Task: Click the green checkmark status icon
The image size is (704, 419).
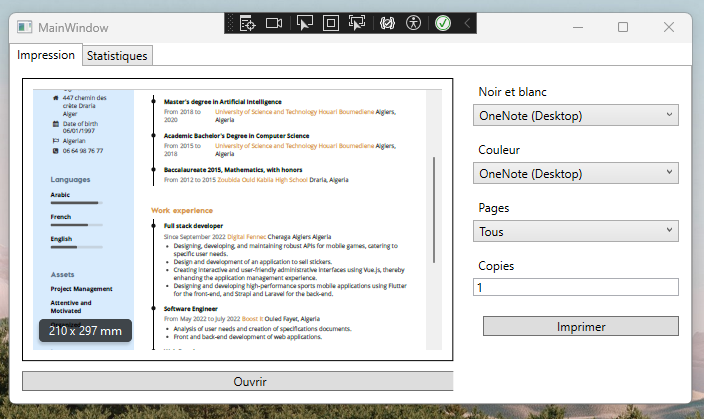Action: (443, 23)
